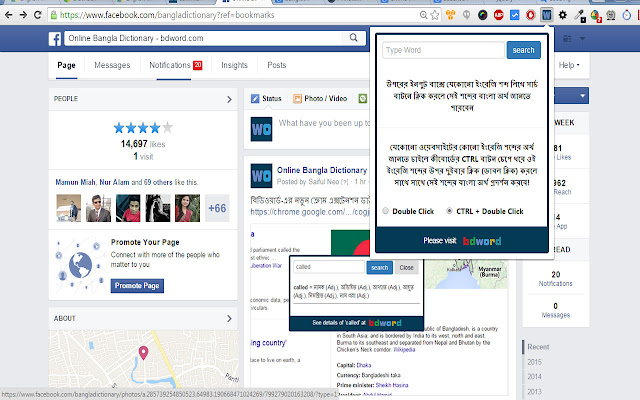Click the liker photo of woman in red

point(187,208)
